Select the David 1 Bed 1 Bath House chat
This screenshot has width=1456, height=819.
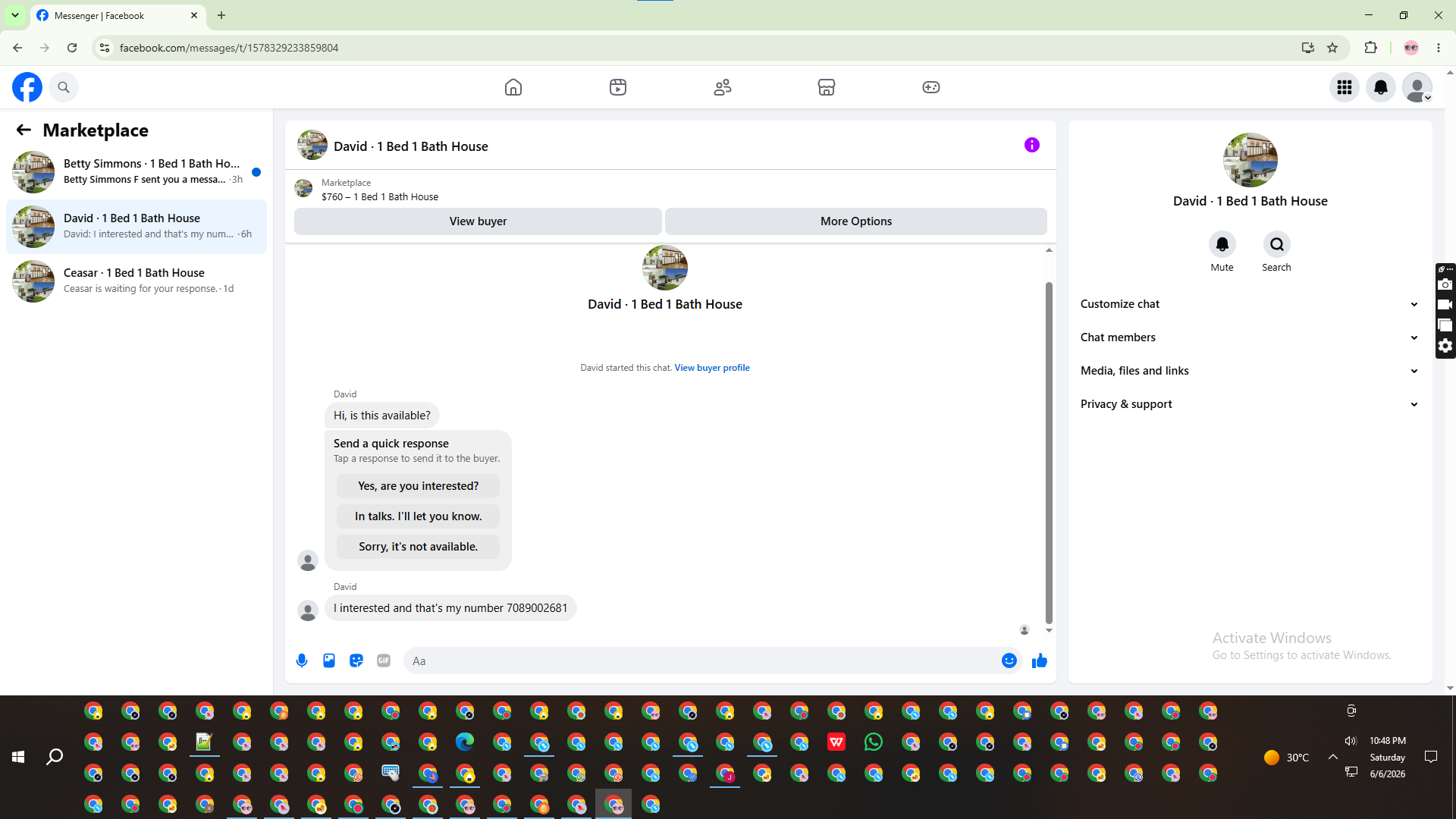[136, 227]
